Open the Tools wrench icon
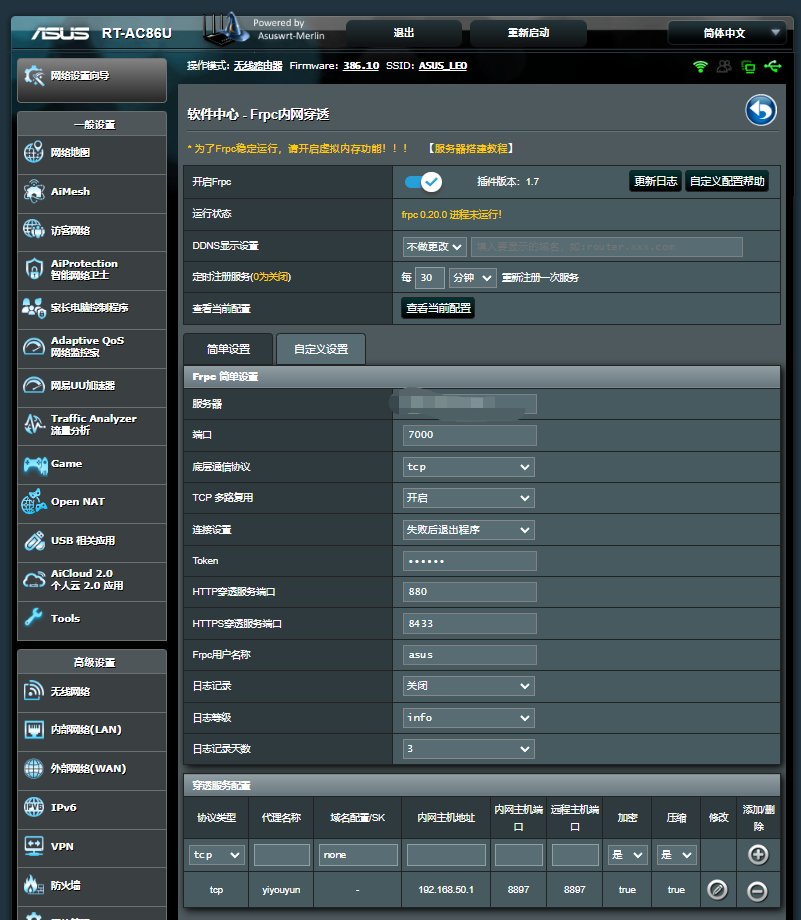 [x=33, y=618]
